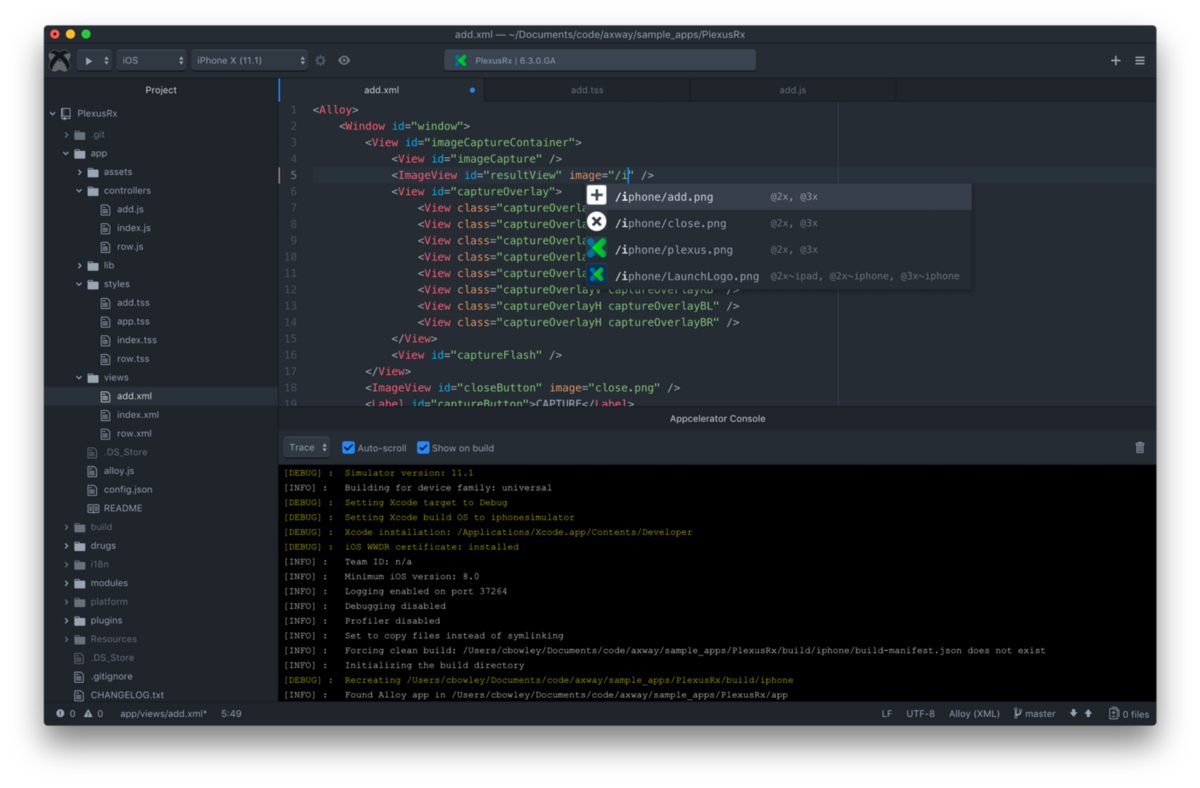The height and width of the screenshot is (788, 1200).
Task: Switch to the add.tss tab
Action: (x=587, y=90)
